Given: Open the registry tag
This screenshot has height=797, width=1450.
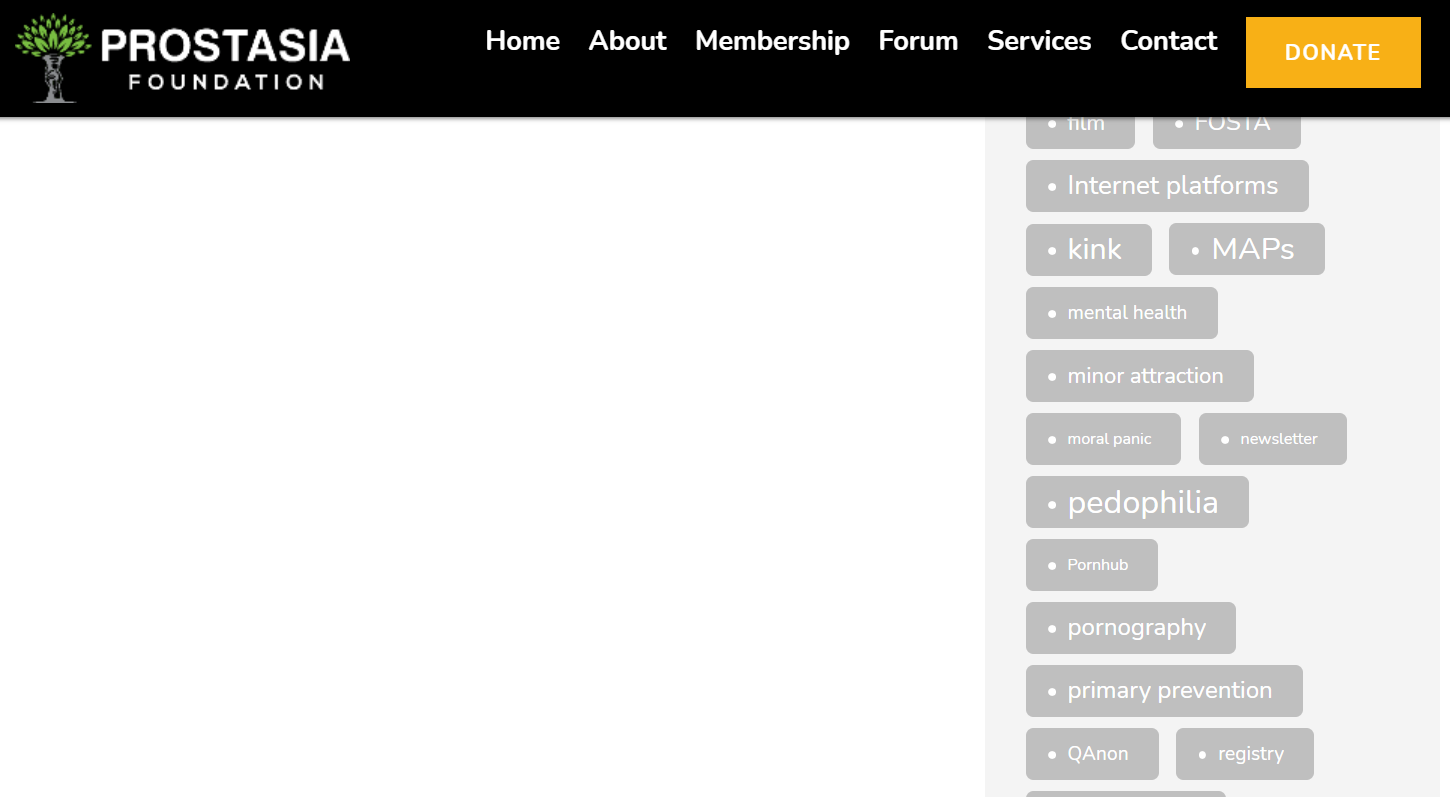Looking at the screenshot, I should [1245, 754].
